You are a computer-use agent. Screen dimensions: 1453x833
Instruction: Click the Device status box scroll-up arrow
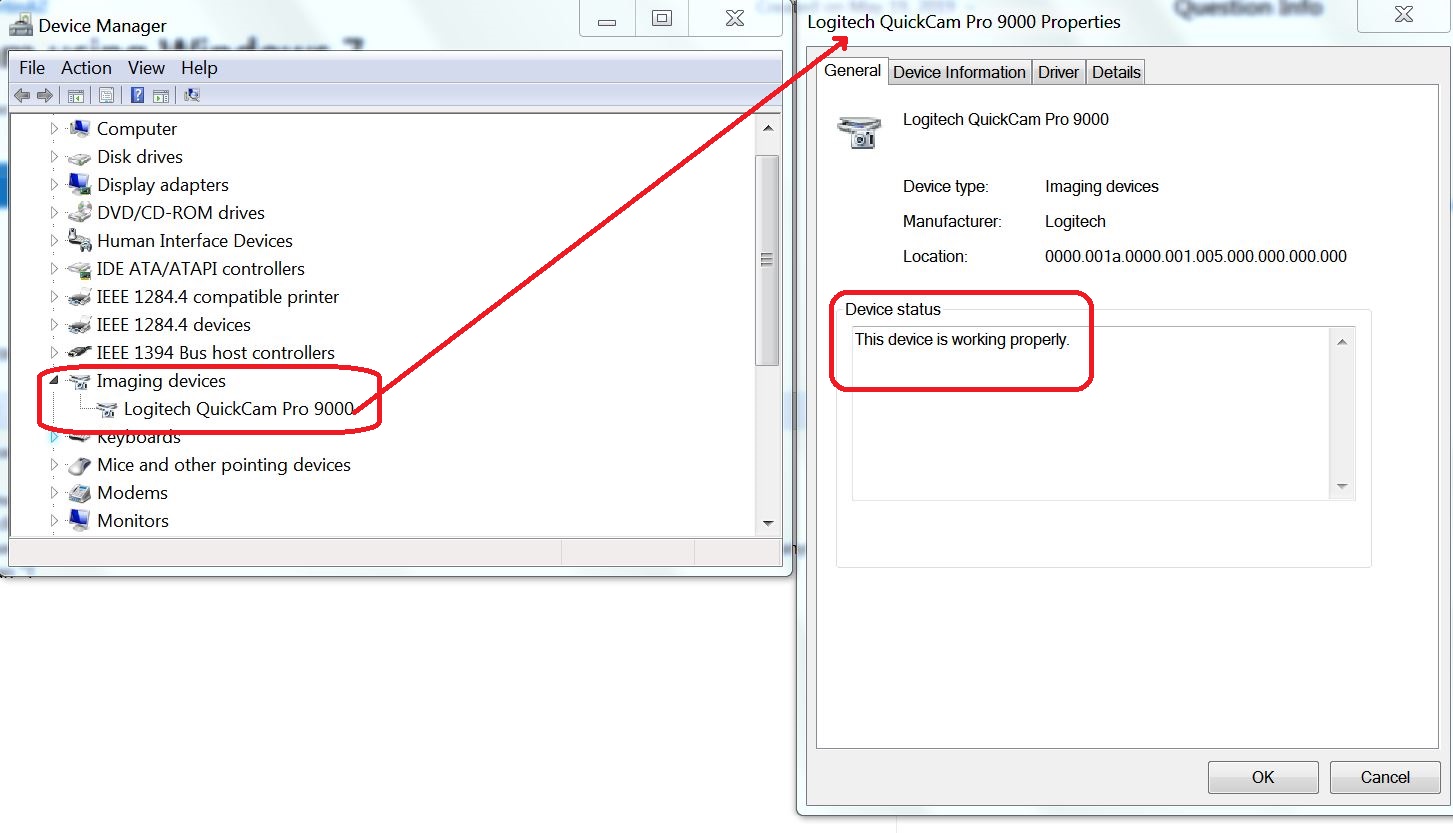point(1342,342)
